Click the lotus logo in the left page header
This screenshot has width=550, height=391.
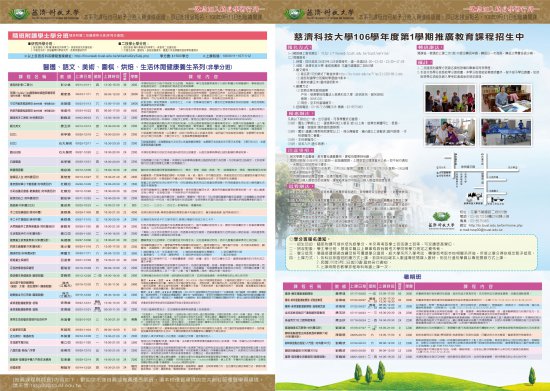coord(19,14)
